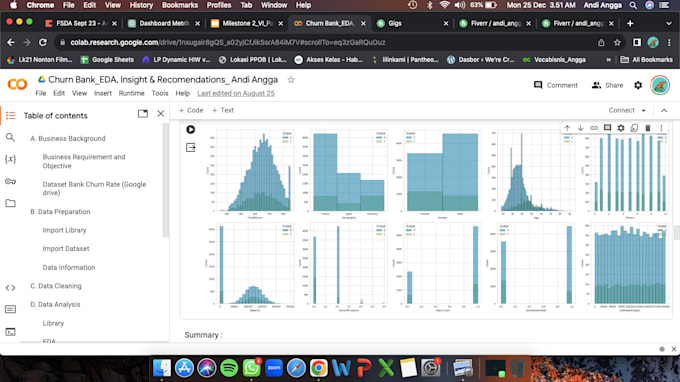Bookmark this page with star icon
This screenshot has height=382, width=680.
(617, 42)
